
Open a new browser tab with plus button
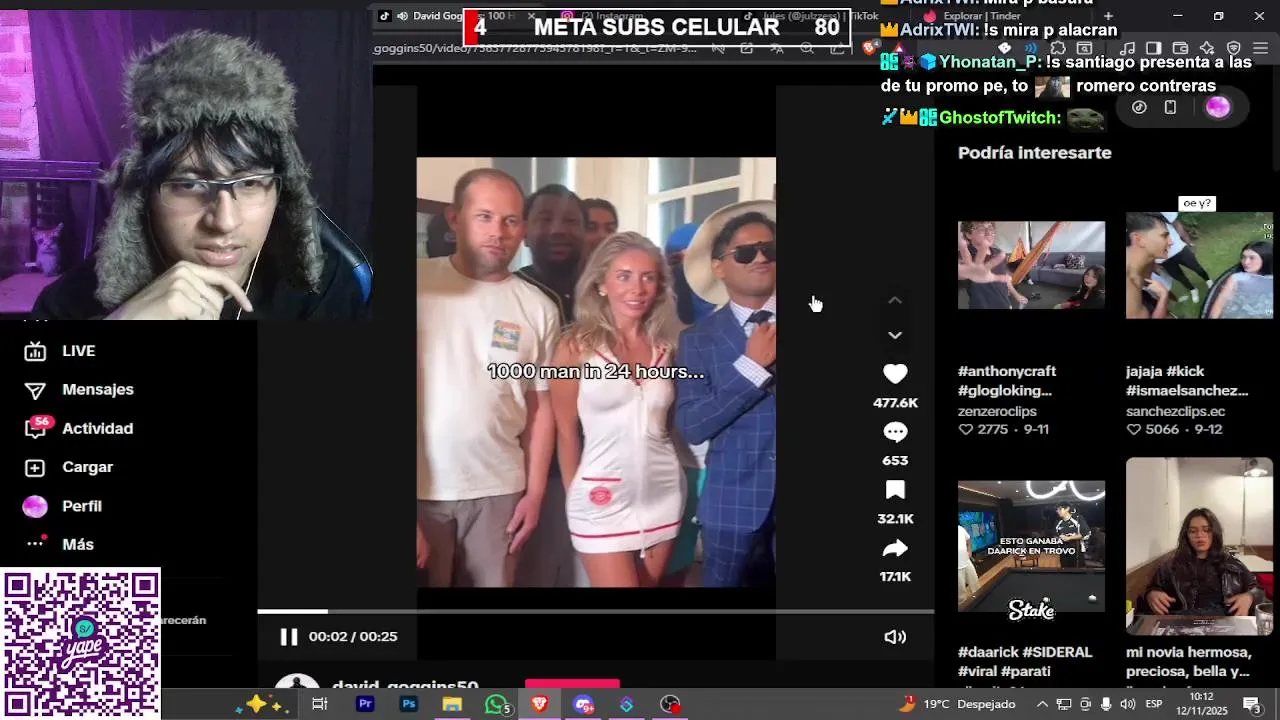point(1108,16)
